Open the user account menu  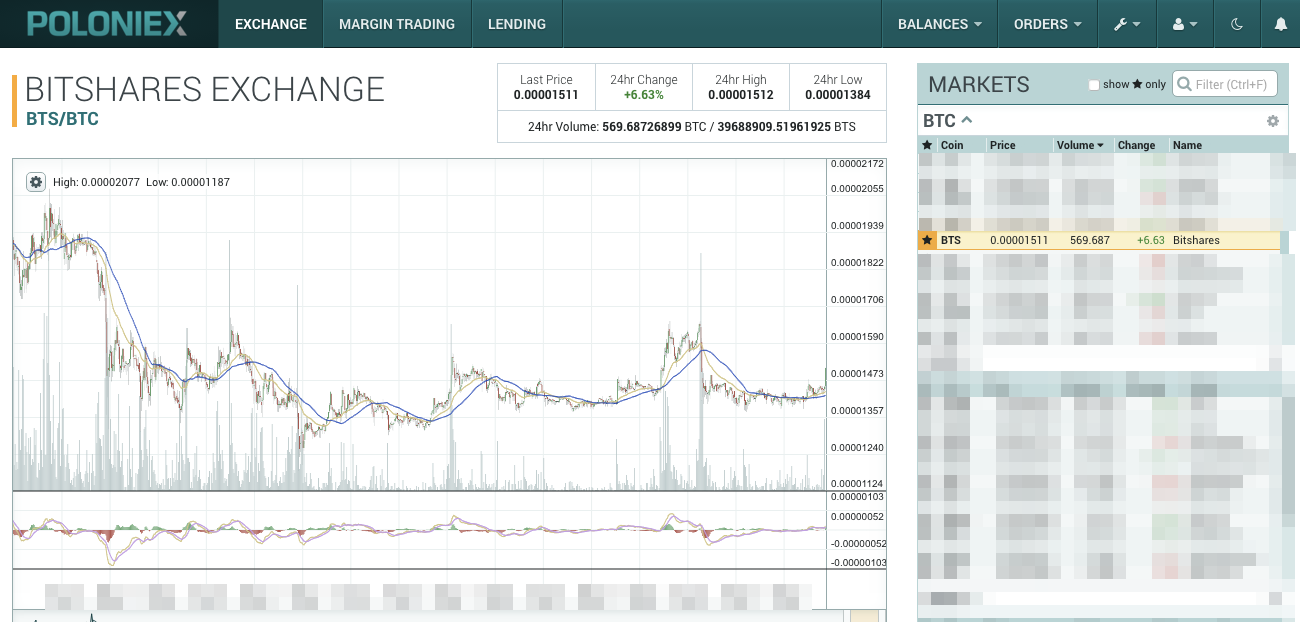coord(1184,24)
